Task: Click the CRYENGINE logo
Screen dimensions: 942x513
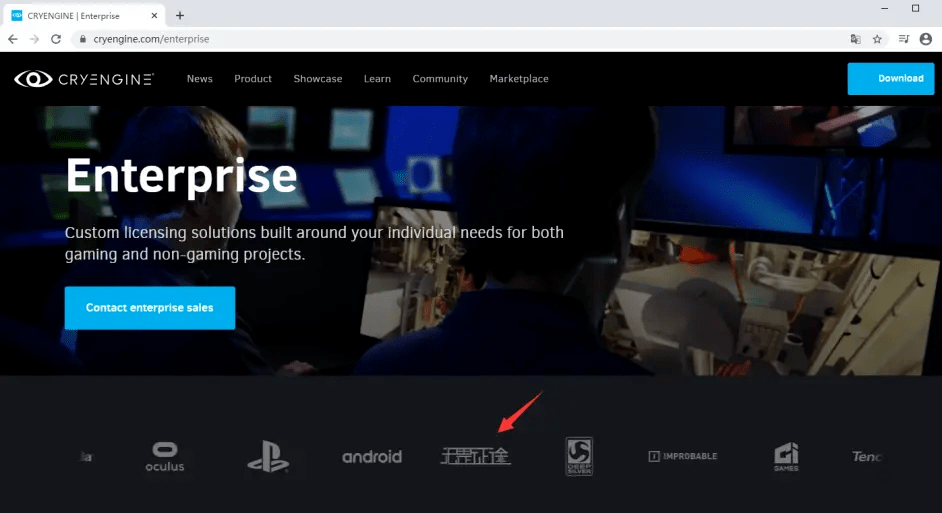Action: 84,79
